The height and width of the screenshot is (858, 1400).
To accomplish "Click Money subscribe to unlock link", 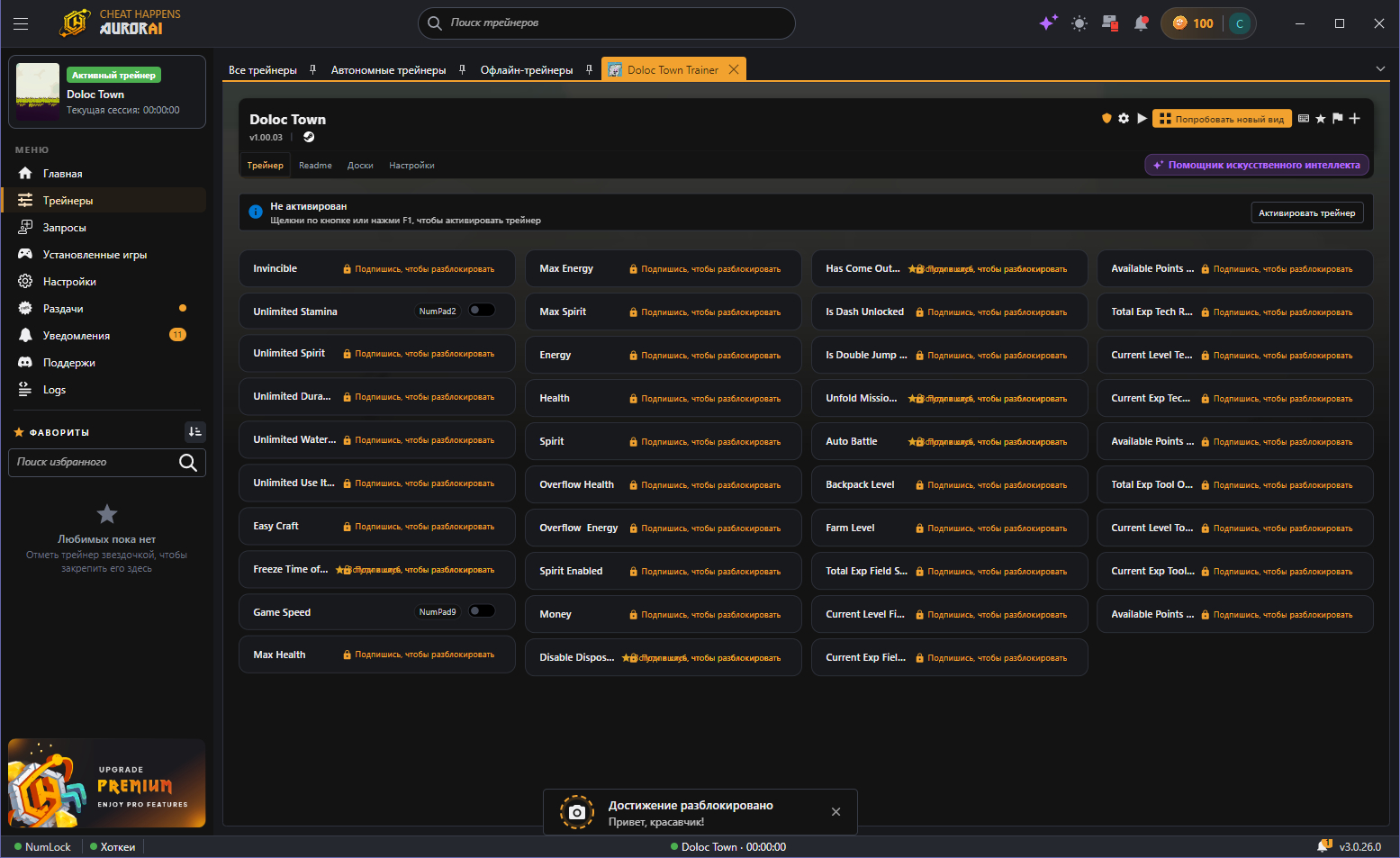I will coord(705,615).
